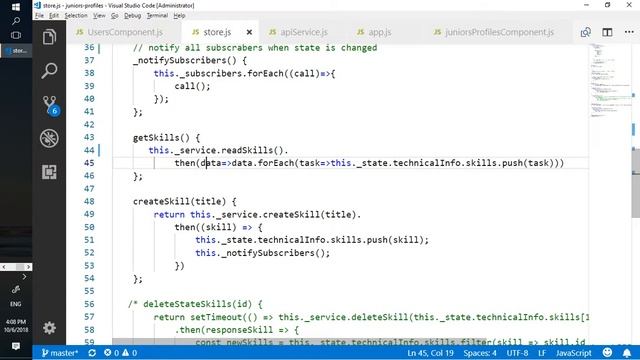
Task: Click the editor horizontal scrollbar
Action: 299,342
